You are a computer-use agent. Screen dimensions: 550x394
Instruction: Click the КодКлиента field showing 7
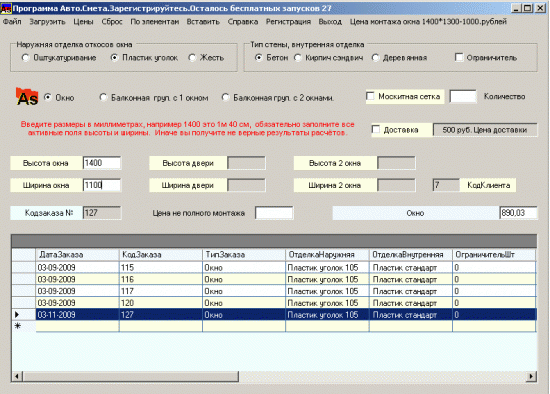coord(446,185)
